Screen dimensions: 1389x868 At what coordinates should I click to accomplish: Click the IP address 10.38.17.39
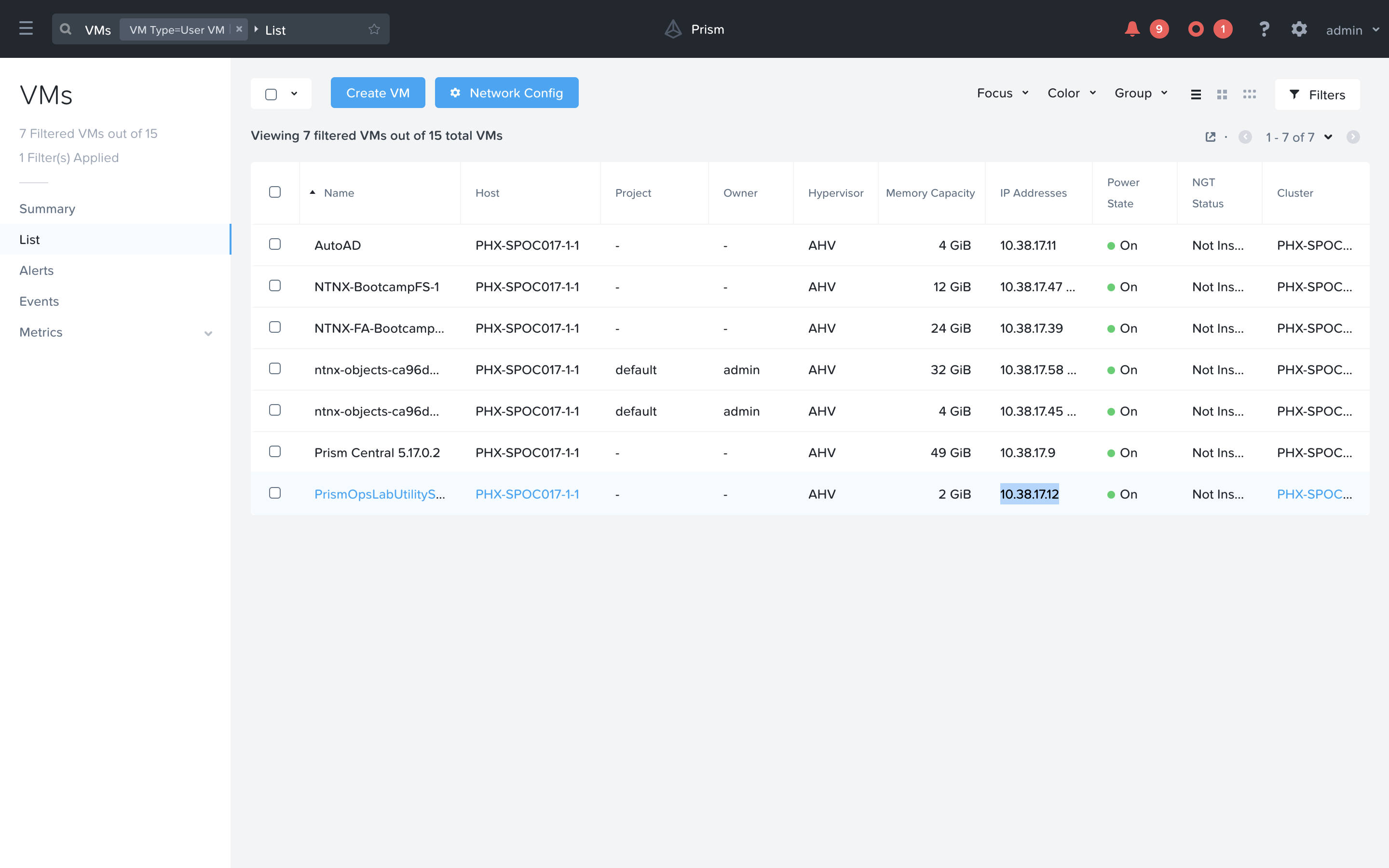point(1032,328)
